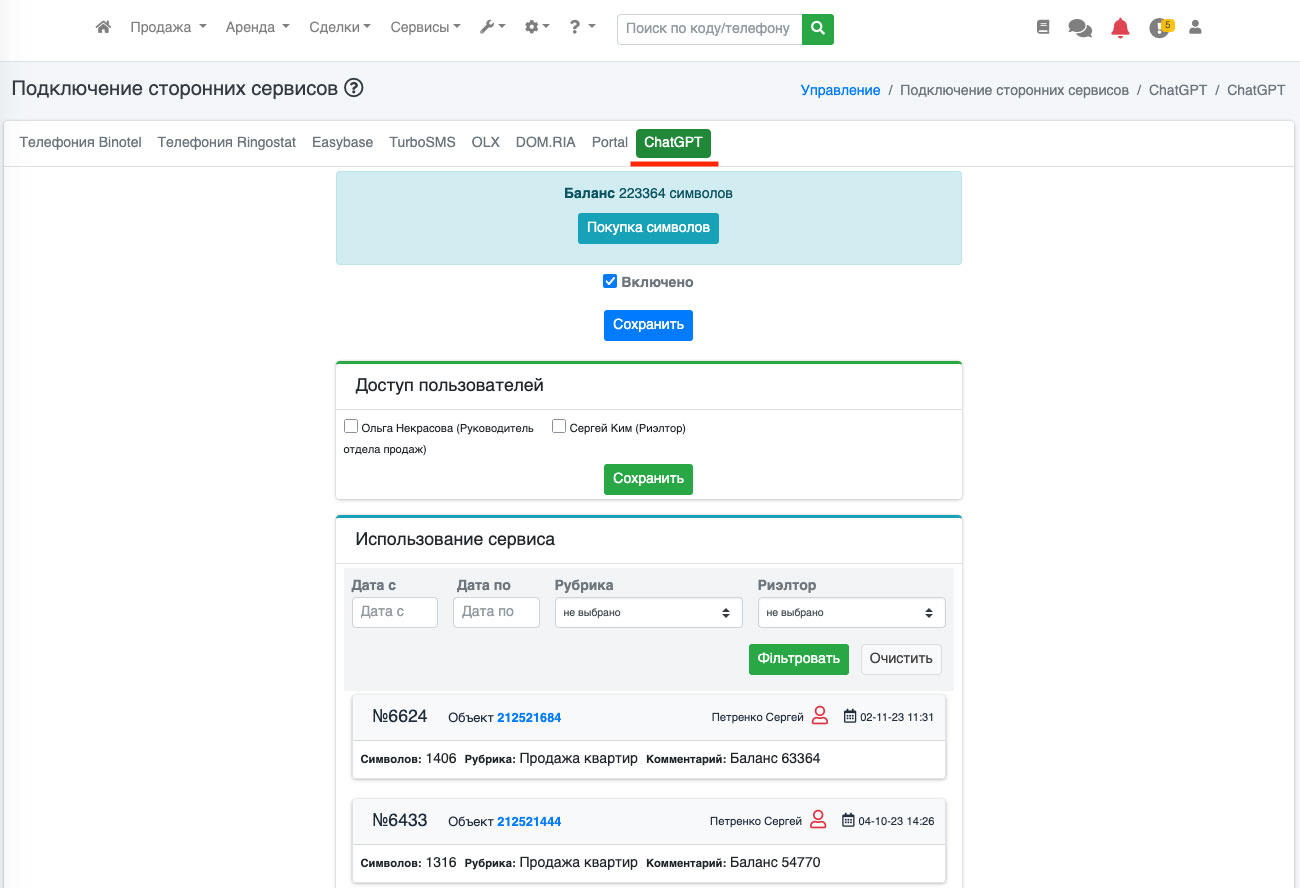Expand the Продажа menu
The height and width of the screenshot is (888, 1300).
tap(168, 28)
